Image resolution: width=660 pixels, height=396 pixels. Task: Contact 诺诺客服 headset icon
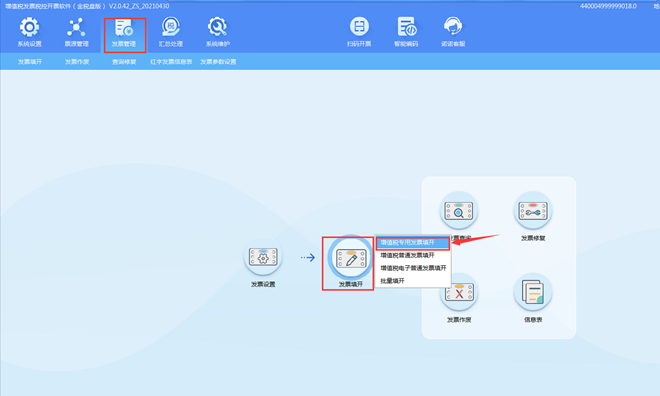coord(453,27)
